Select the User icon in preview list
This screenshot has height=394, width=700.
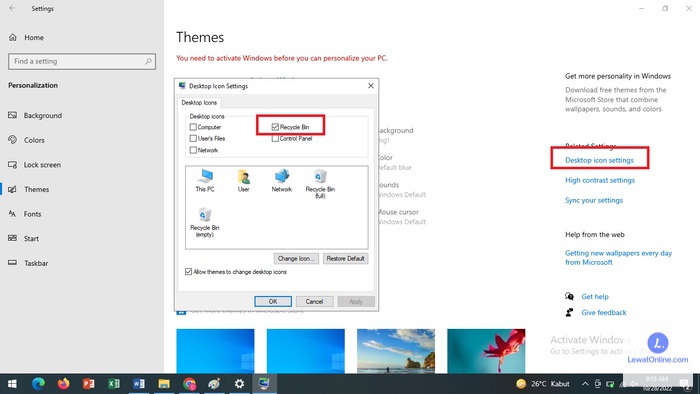click(x=243, y=181)
